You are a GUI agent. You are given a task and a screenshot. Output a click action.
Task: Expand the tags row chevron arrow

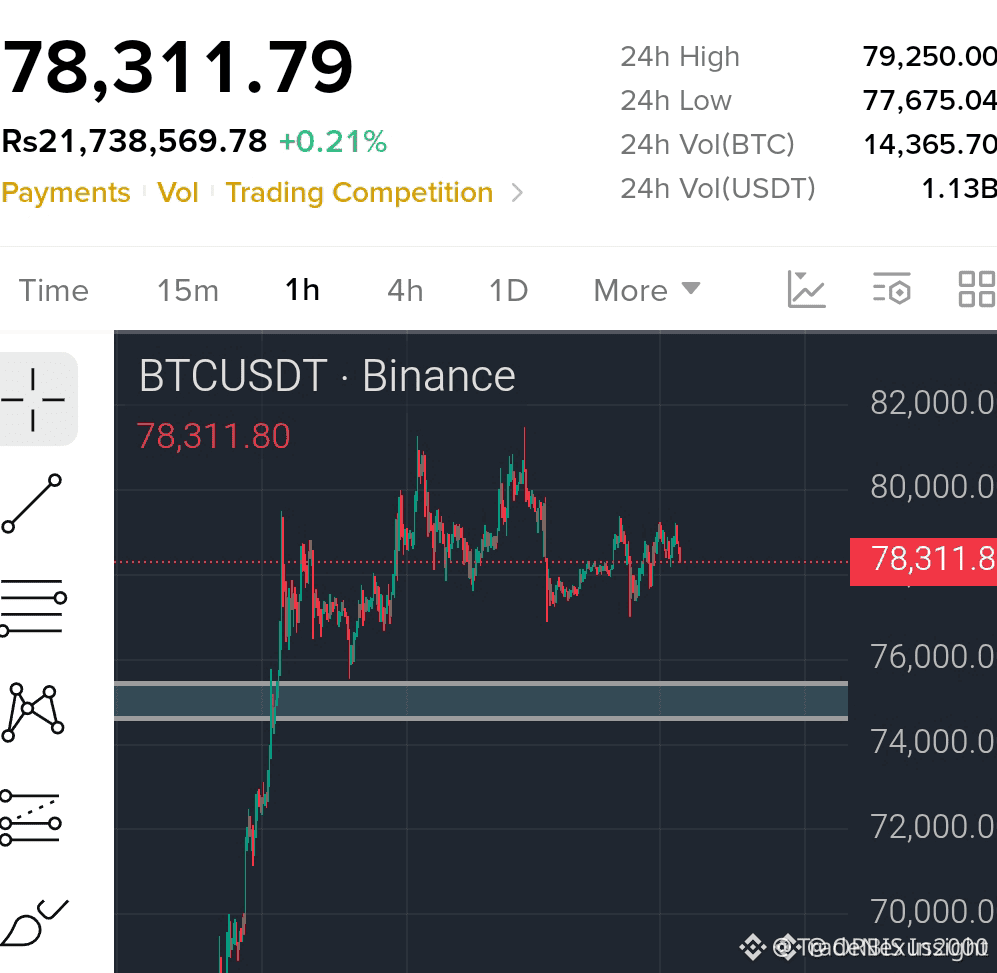coord(518,193)
